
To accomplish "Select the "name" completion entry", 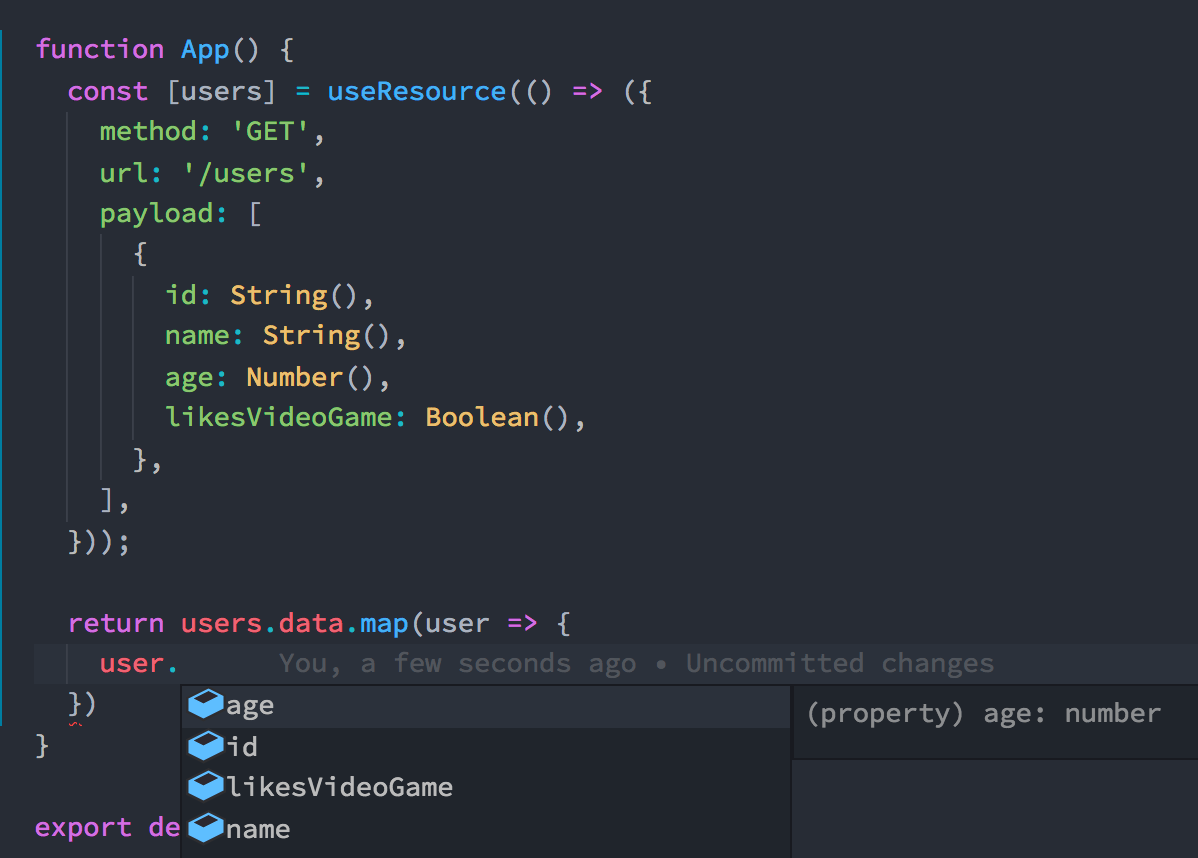I will (x=262, y=828).
